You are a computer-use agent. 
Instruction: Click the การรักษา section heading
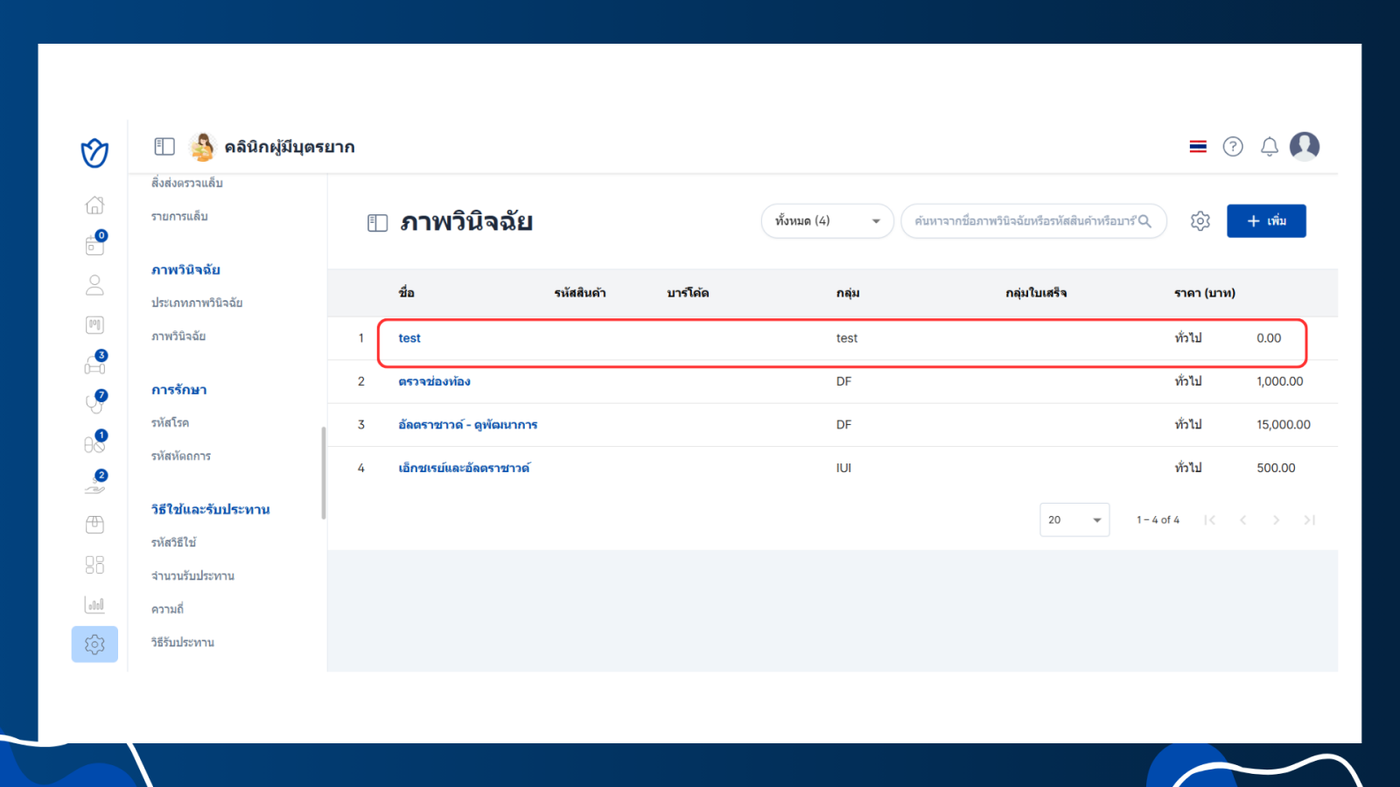[x=179, y=390]
